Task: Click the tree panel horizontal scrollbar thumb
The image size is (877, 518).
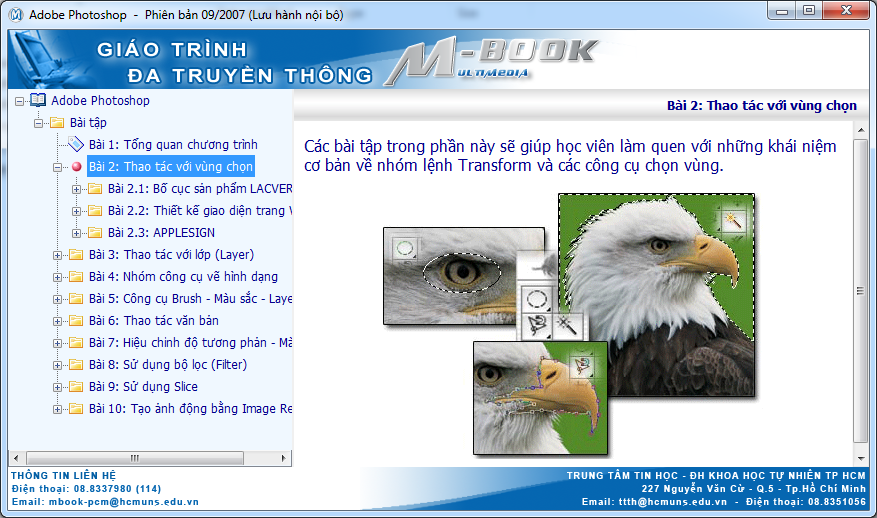Action: [135, 458]
